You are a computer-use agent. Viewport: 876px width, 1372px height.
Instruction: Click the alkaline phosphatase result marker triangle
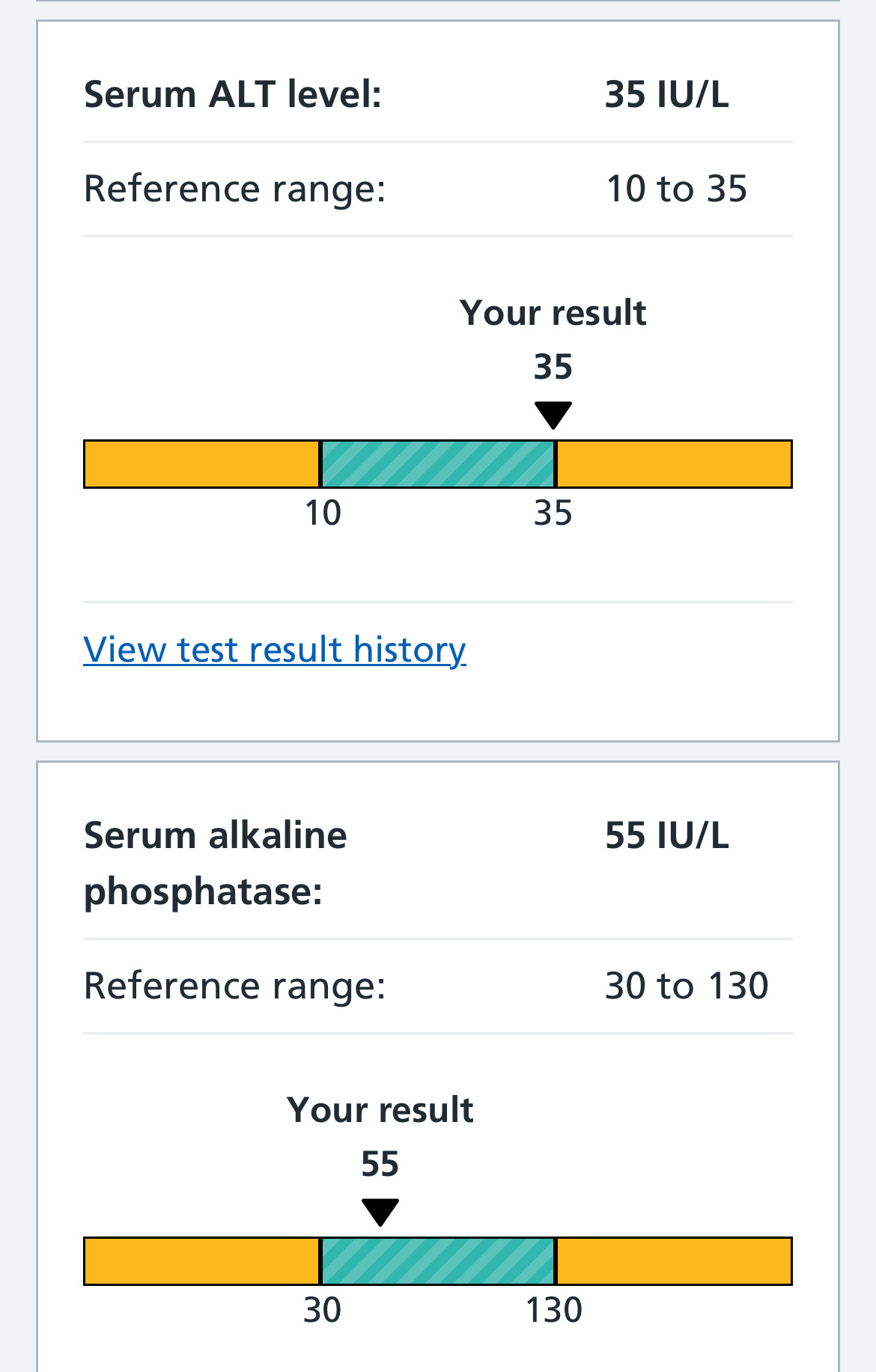point(380,1211)
